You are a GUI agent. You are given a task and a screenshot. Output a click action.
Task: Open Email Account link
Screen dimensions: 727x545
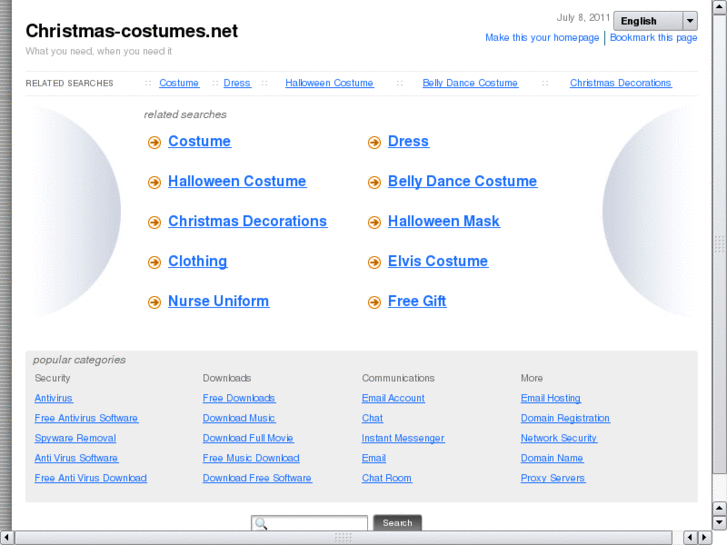393,398
